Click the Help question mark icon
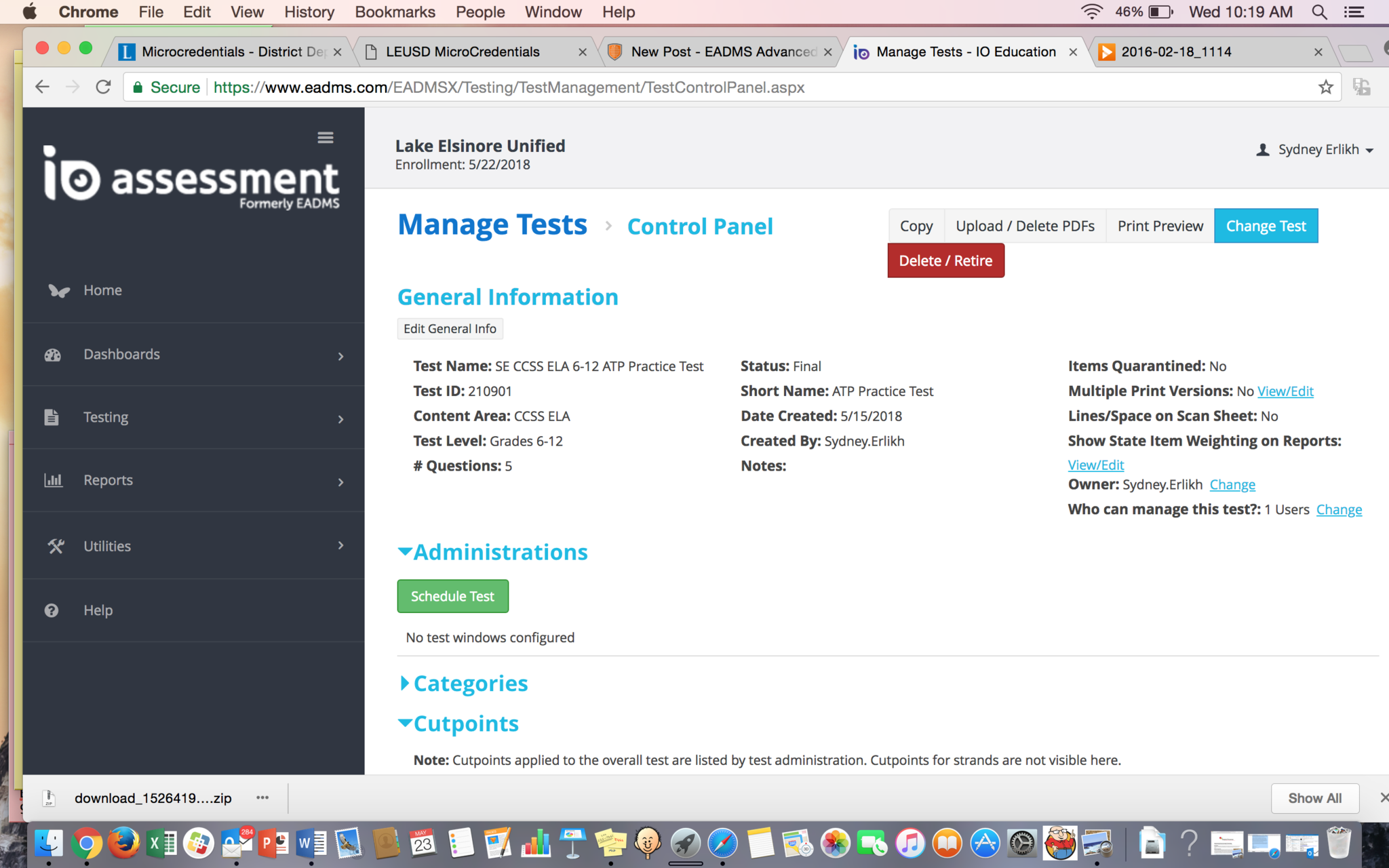Screen dimensions: 1389x868 point(52,610)
